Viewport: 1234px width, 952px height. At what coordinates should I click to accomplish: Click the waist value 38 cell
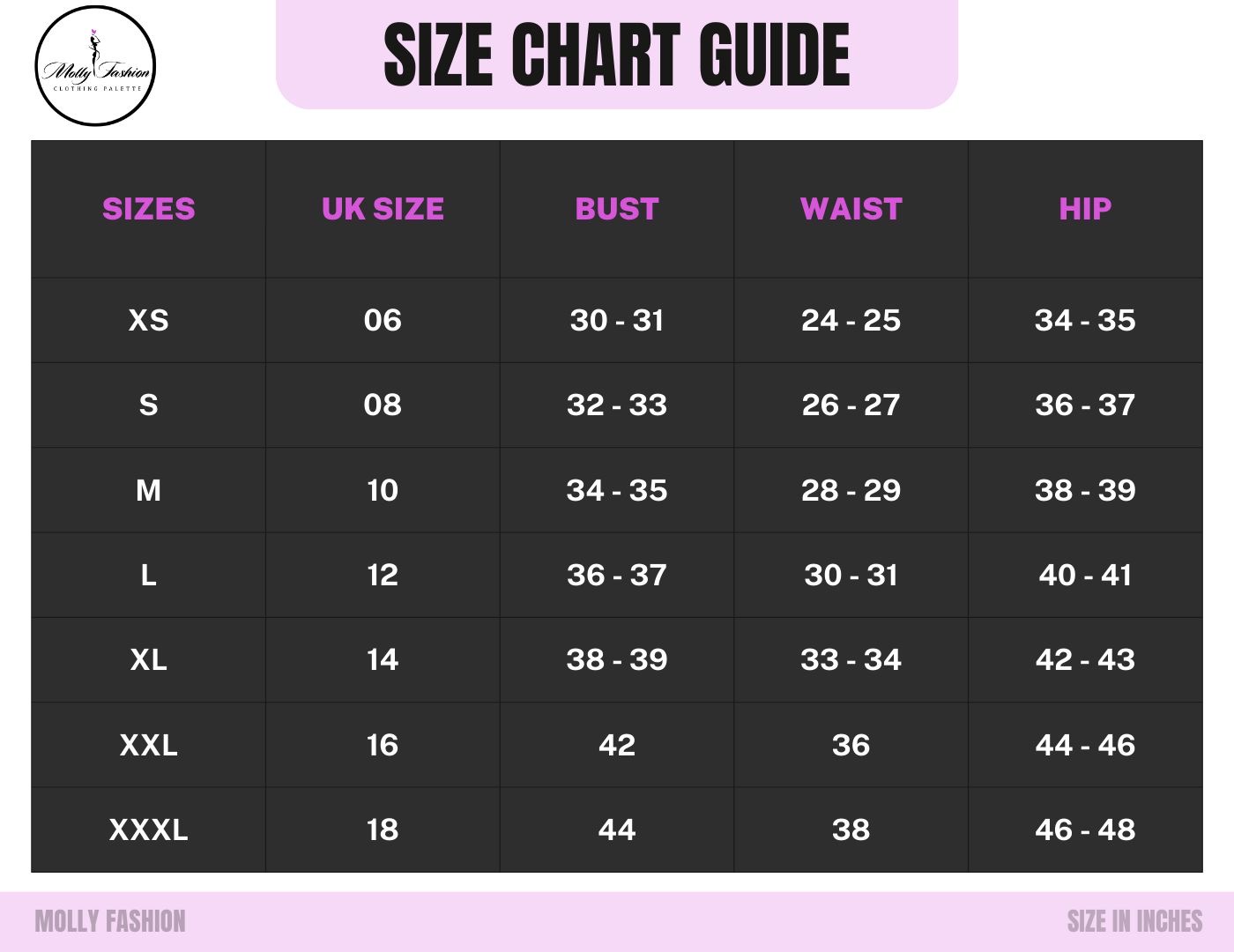click(851, 829)
